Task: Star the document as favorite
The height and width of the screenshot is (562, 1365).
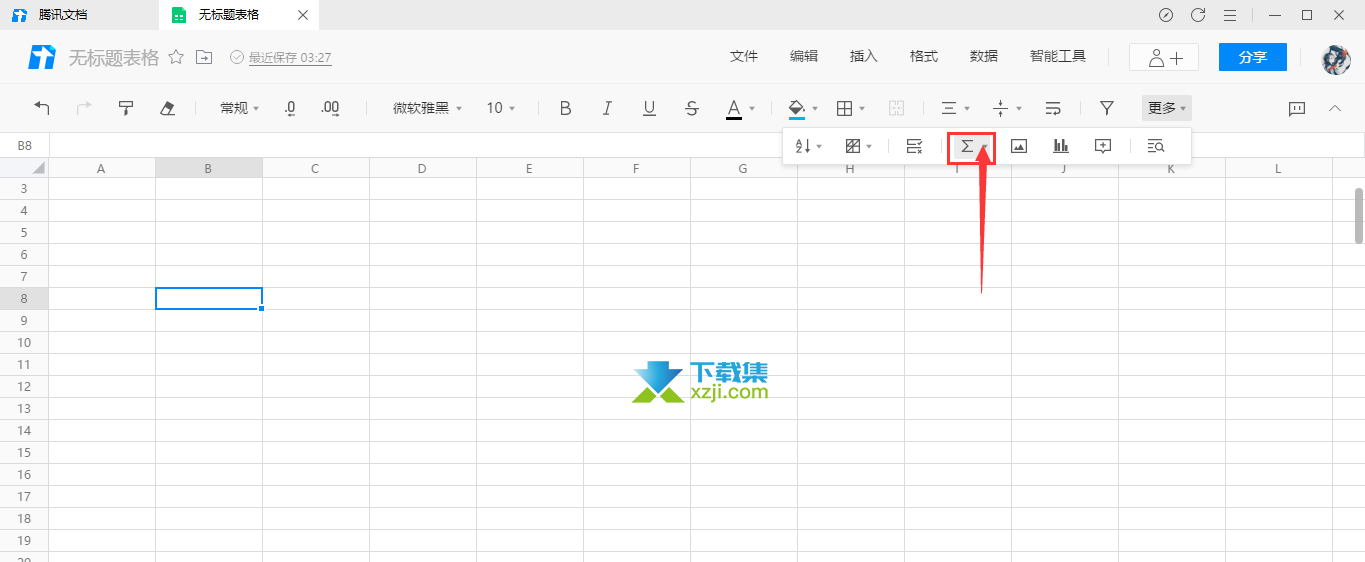Action: point(176,57)
